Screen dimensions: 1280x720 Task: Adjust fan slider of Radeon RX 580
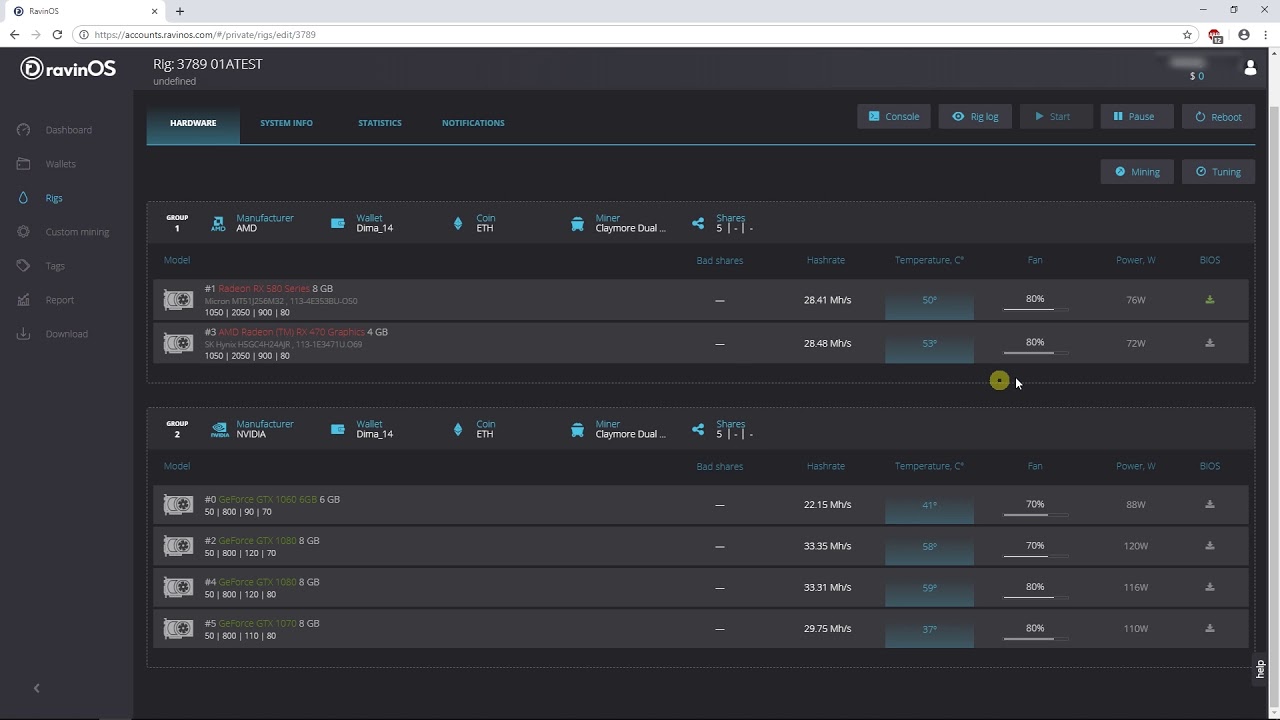click(1035, 309)
